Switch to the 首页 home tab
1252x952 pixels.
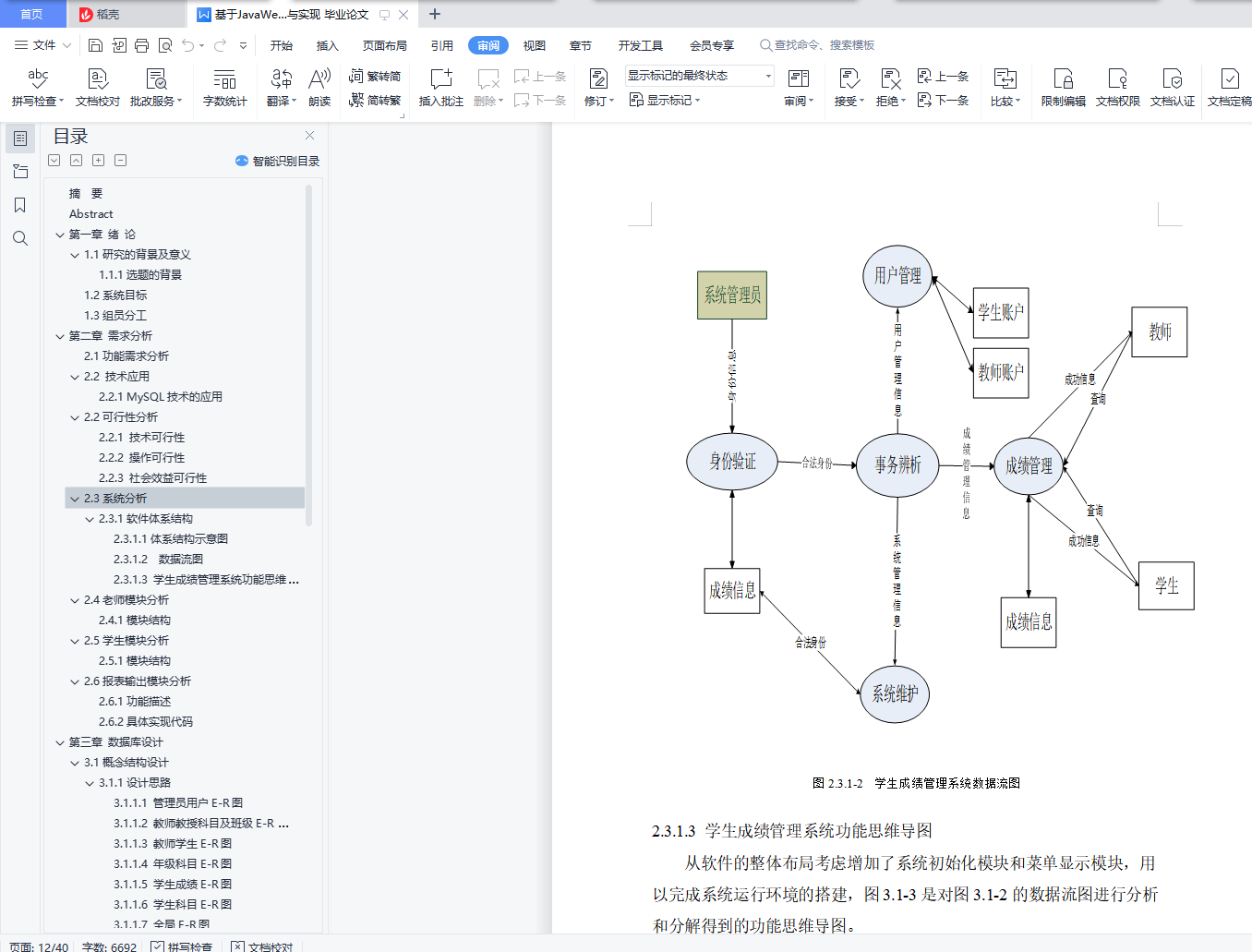[32, 14]
